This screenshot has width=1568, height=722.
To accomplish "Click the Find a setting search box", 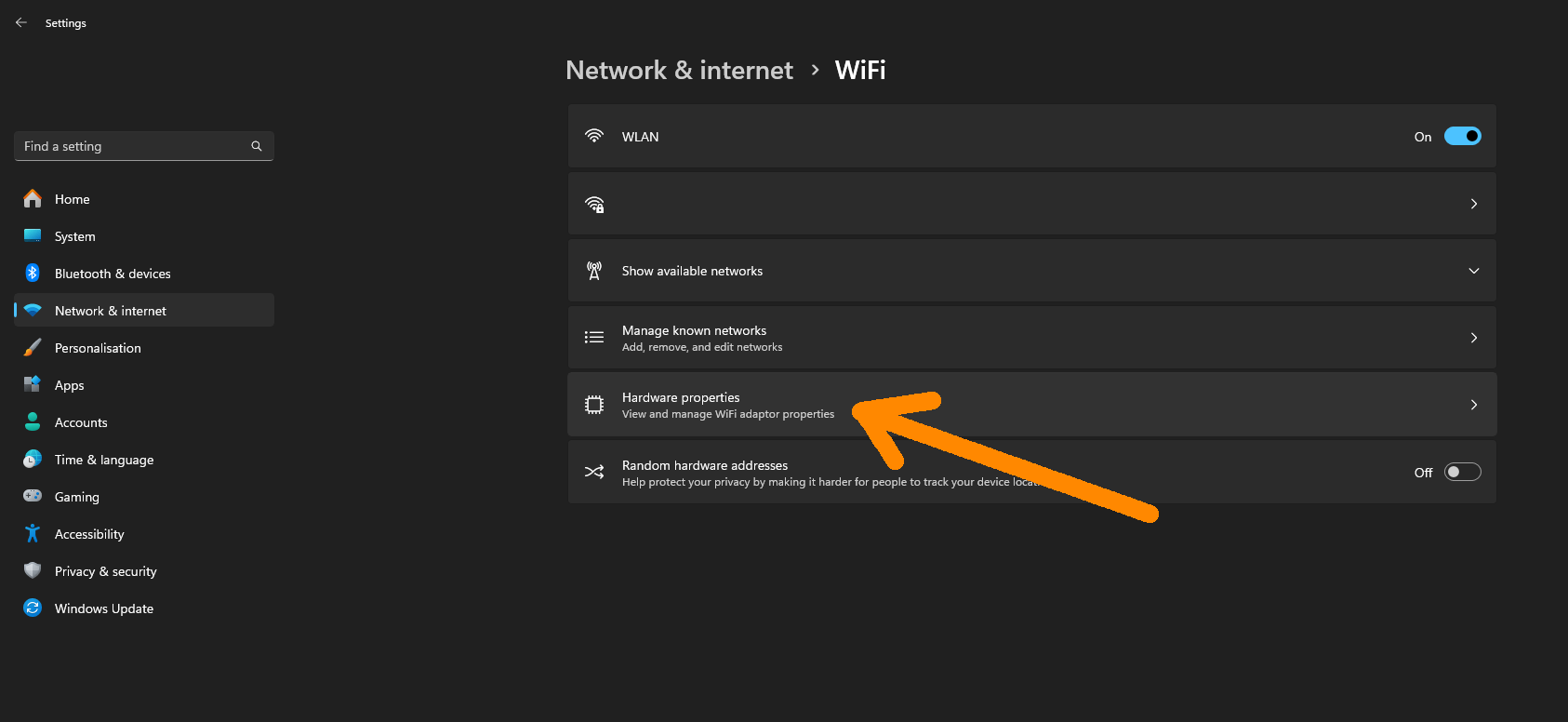I will (x=135, y=146).
